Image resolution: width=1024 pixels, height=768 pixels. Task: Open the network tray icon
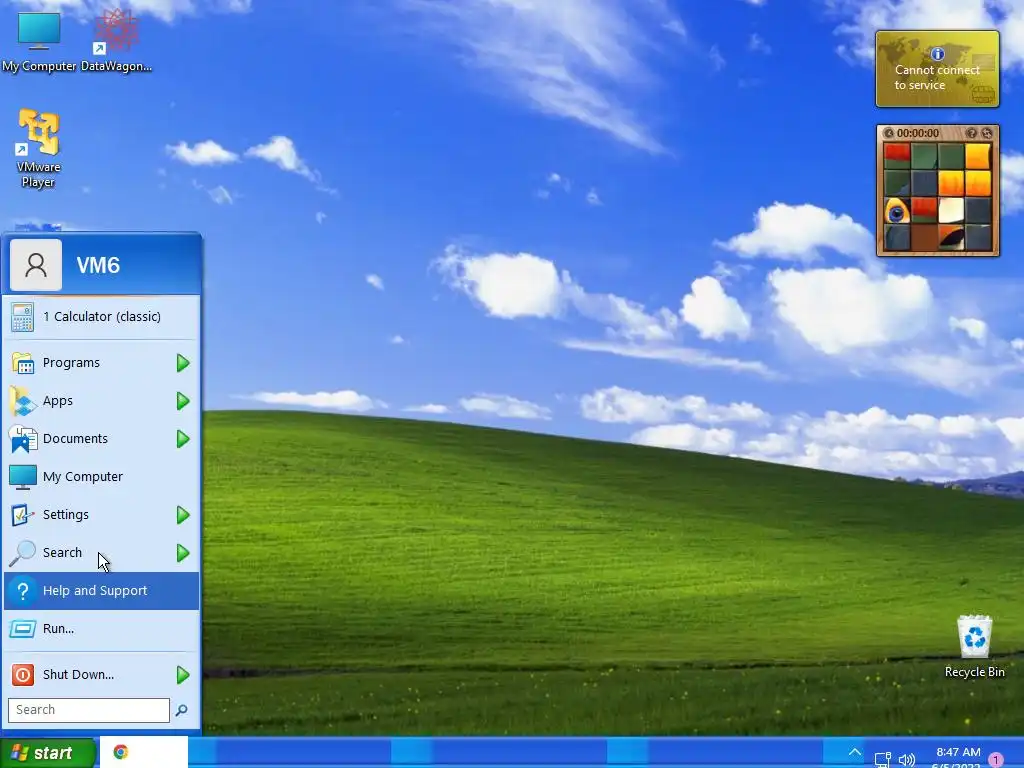point(882,760)
